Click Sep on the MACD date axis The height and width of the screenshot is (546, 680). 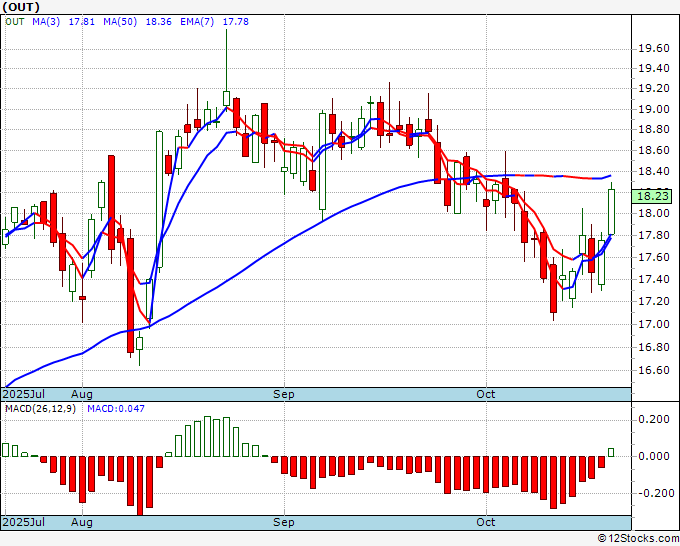pos(284,522)
